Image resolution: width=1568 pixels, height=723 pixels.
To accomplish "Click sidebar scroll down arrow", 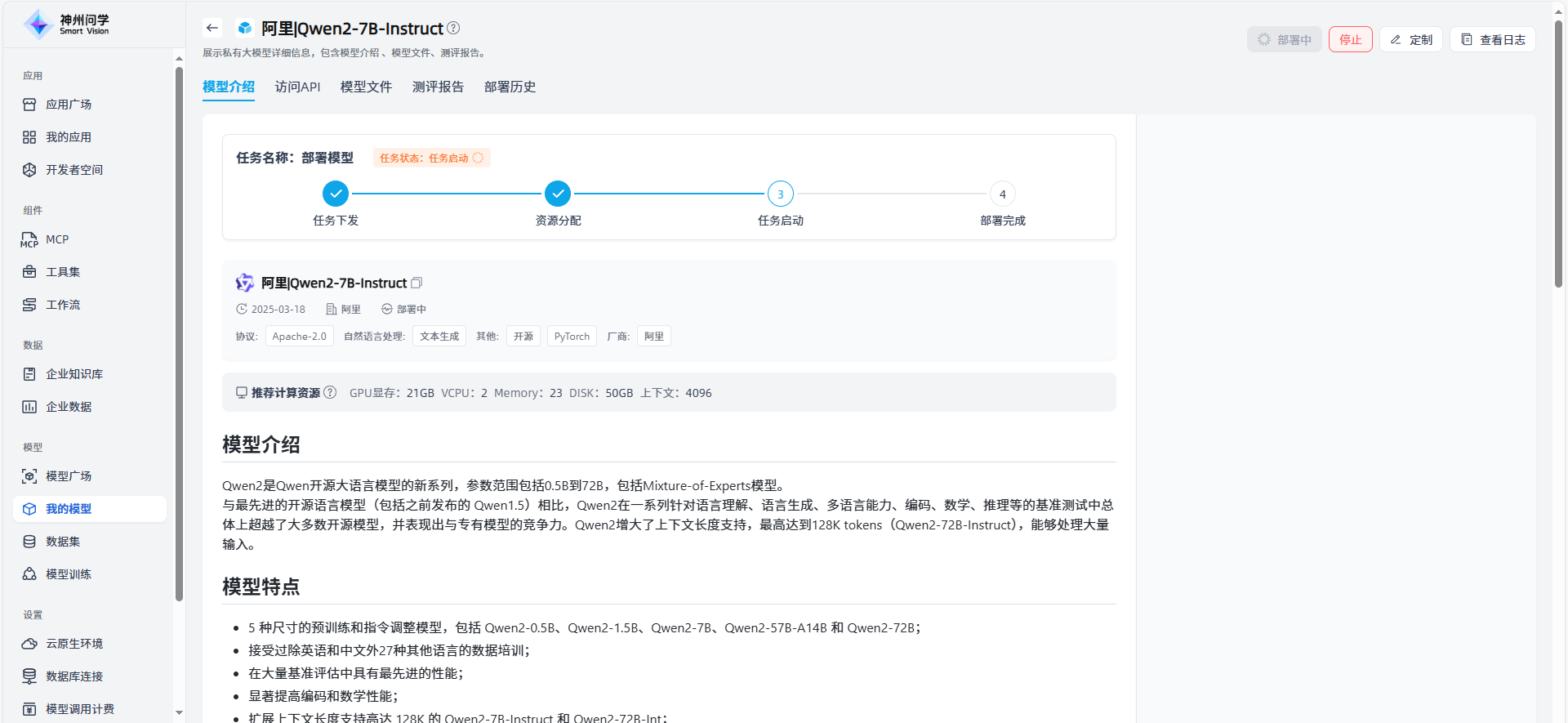I will click(179, 712).
